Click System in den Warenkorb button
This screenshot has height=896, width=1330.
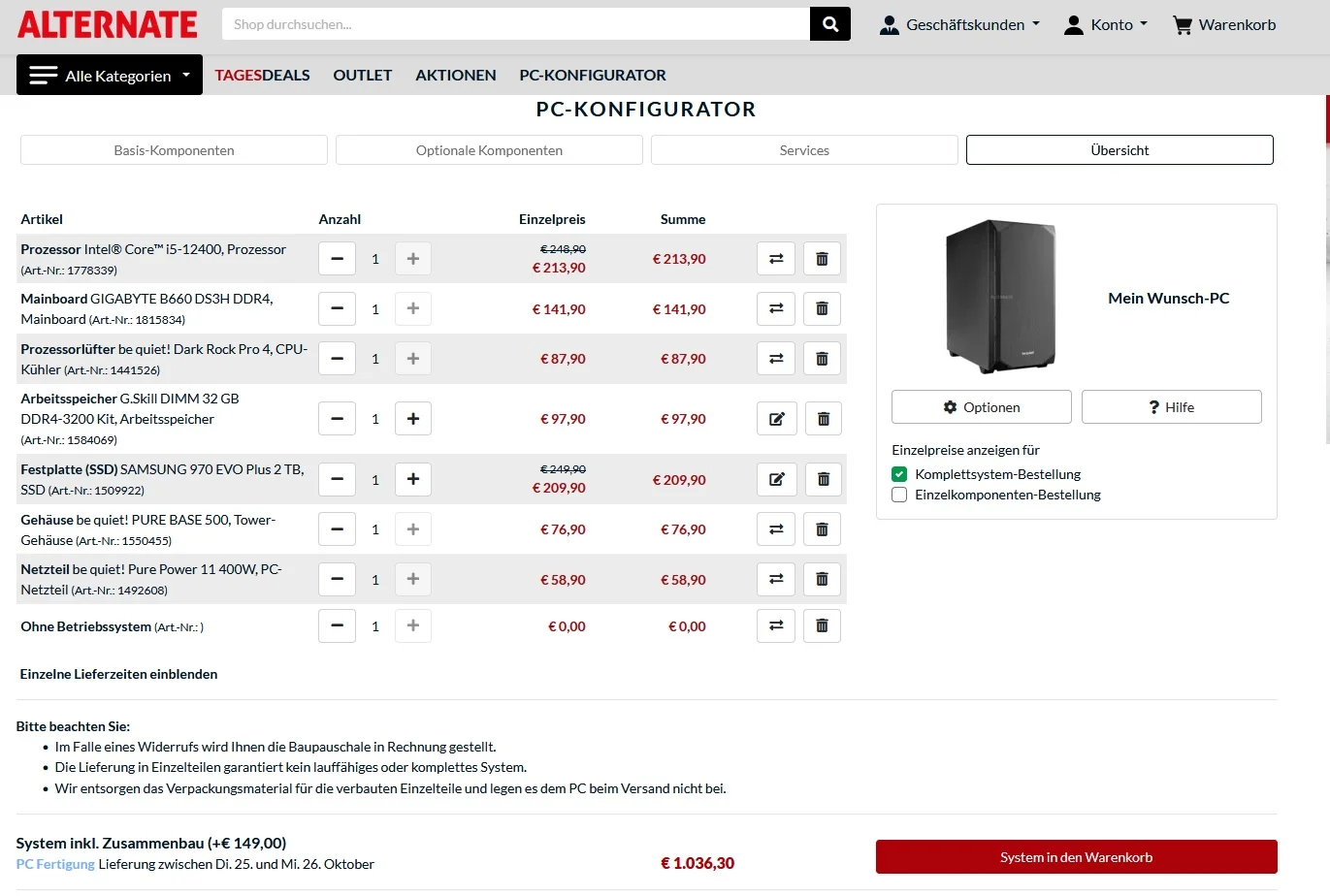point(1077,857)
